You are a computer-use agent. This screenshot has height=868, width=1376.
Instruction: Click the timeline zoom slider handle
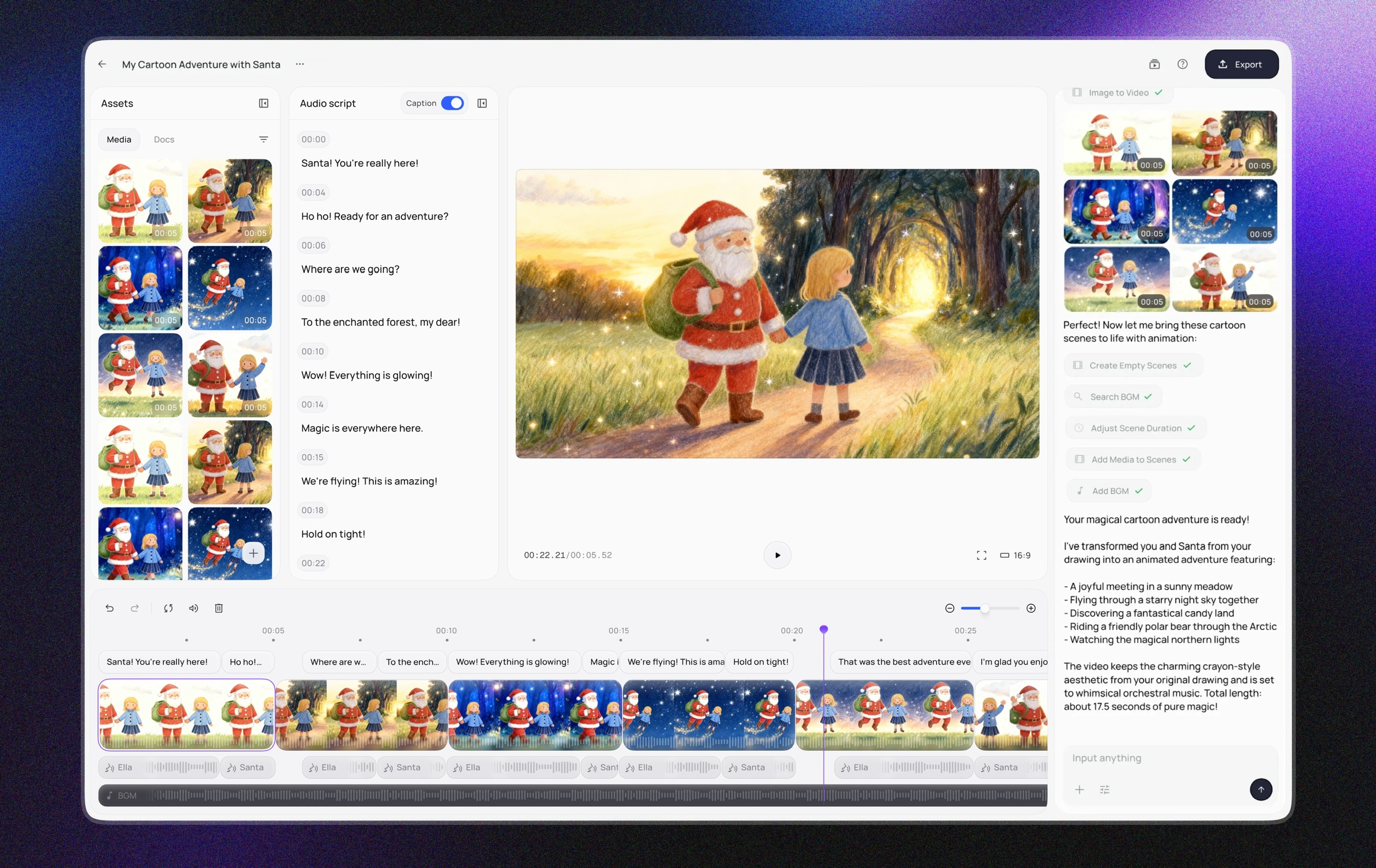[985, 608]
